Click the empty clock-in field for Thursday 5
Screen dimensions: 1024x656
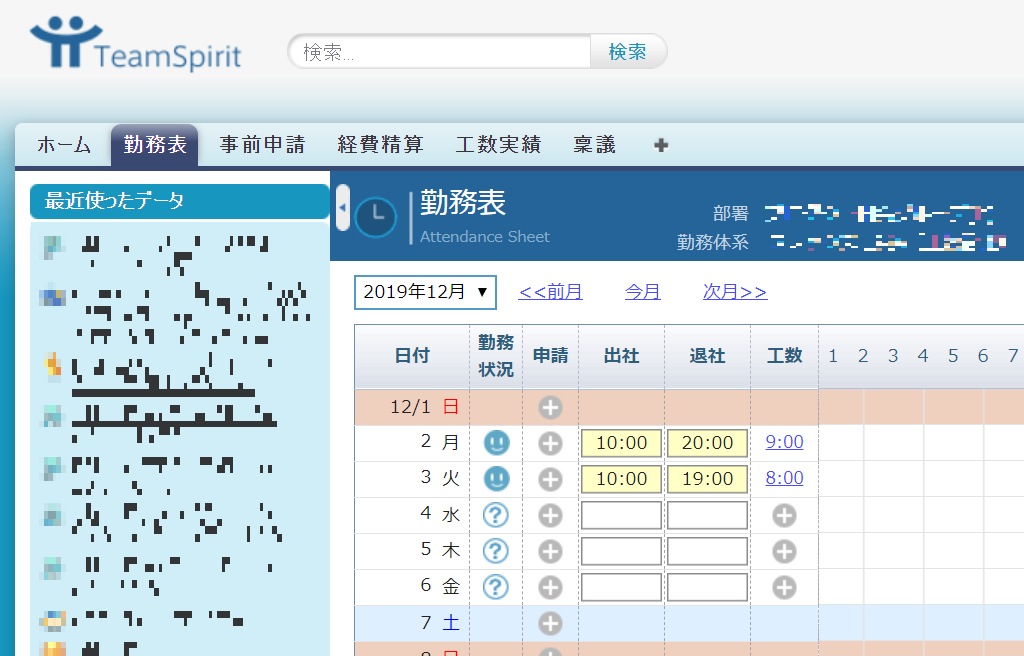(x=621, y=551)
